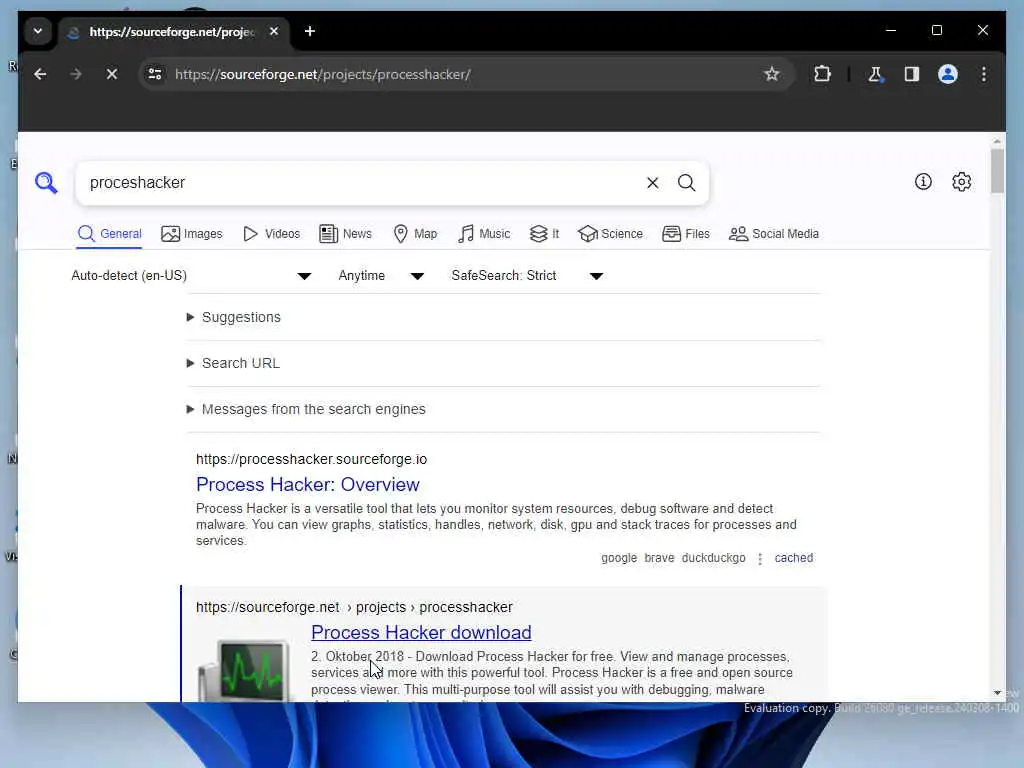The image size is (1024, 768).
Task: Open the Auto-detect (en-US) language dropdown
Action: tap(191, 276)
